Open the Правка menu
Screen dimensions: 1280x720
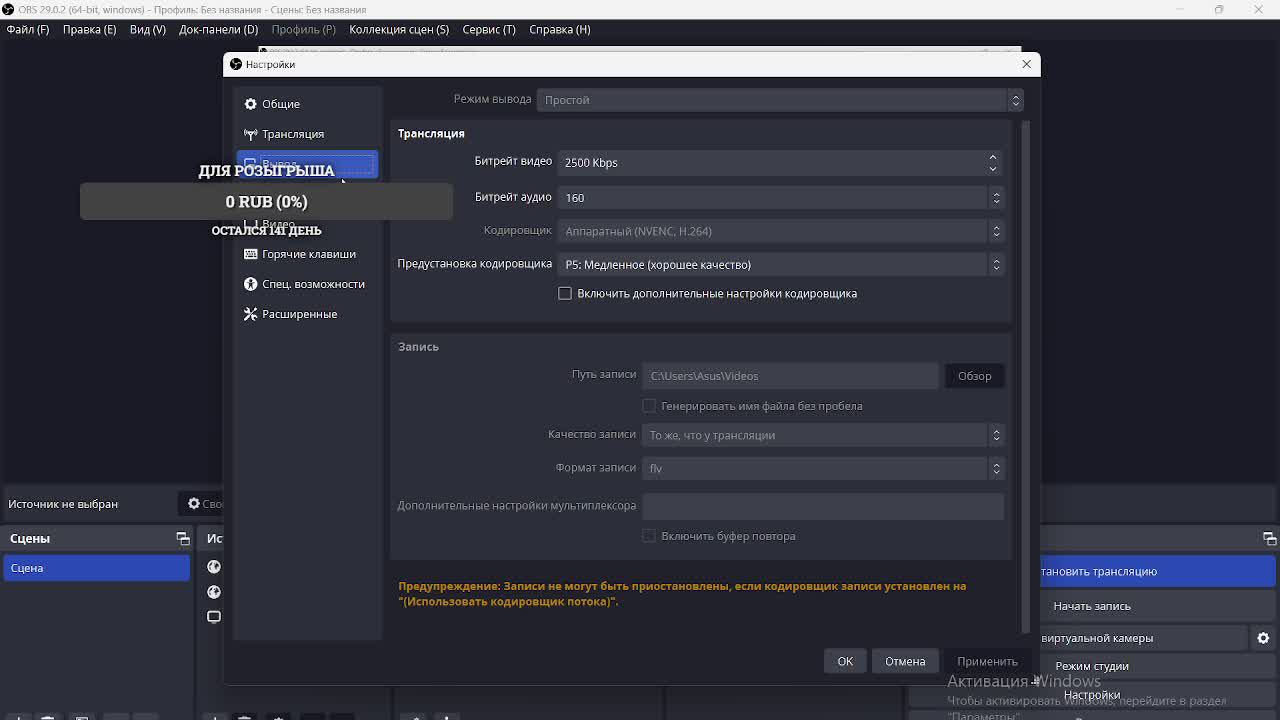(x=89, y=29)
